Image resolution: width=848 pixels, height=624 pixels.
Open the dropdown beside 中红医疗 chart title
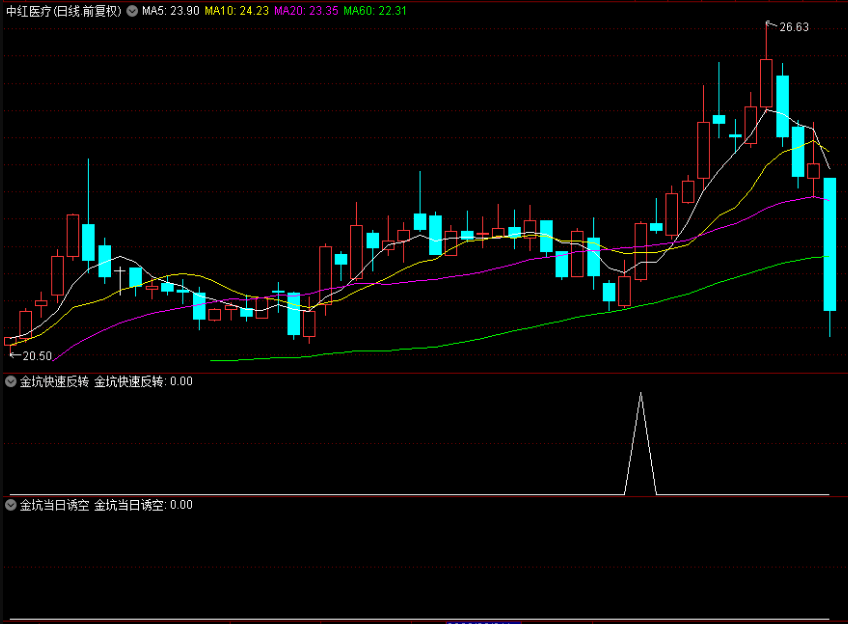coord(132,11)
